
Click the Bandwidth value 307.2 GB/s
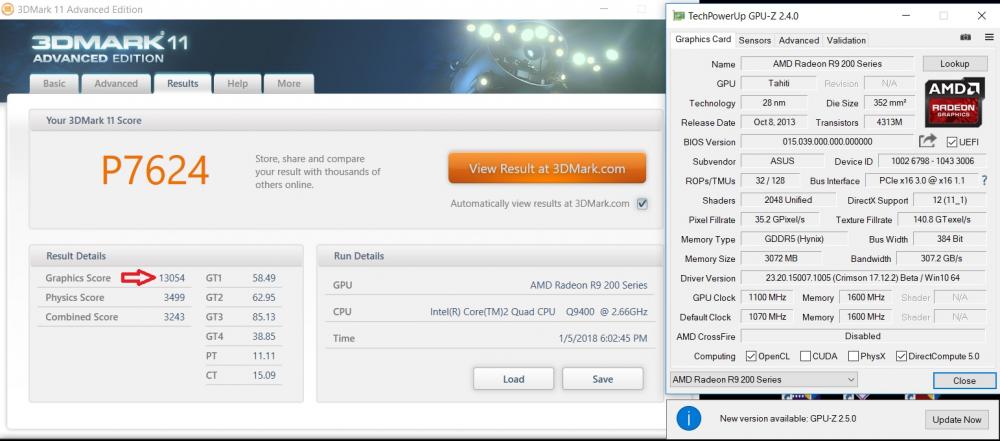[939, 258]
